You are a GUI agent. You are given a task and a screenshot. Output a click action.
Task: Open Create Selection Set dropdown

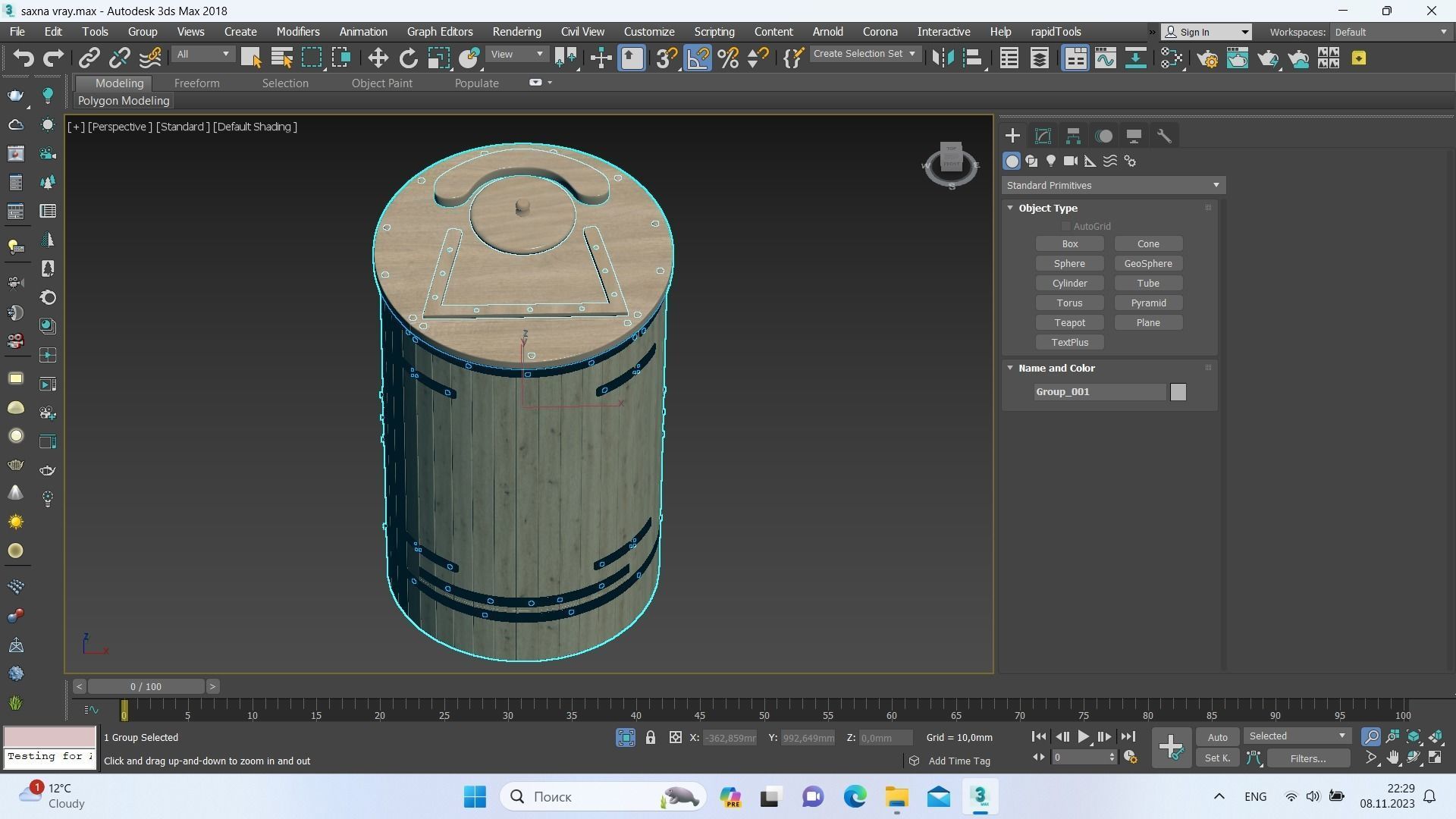point(864,54)
